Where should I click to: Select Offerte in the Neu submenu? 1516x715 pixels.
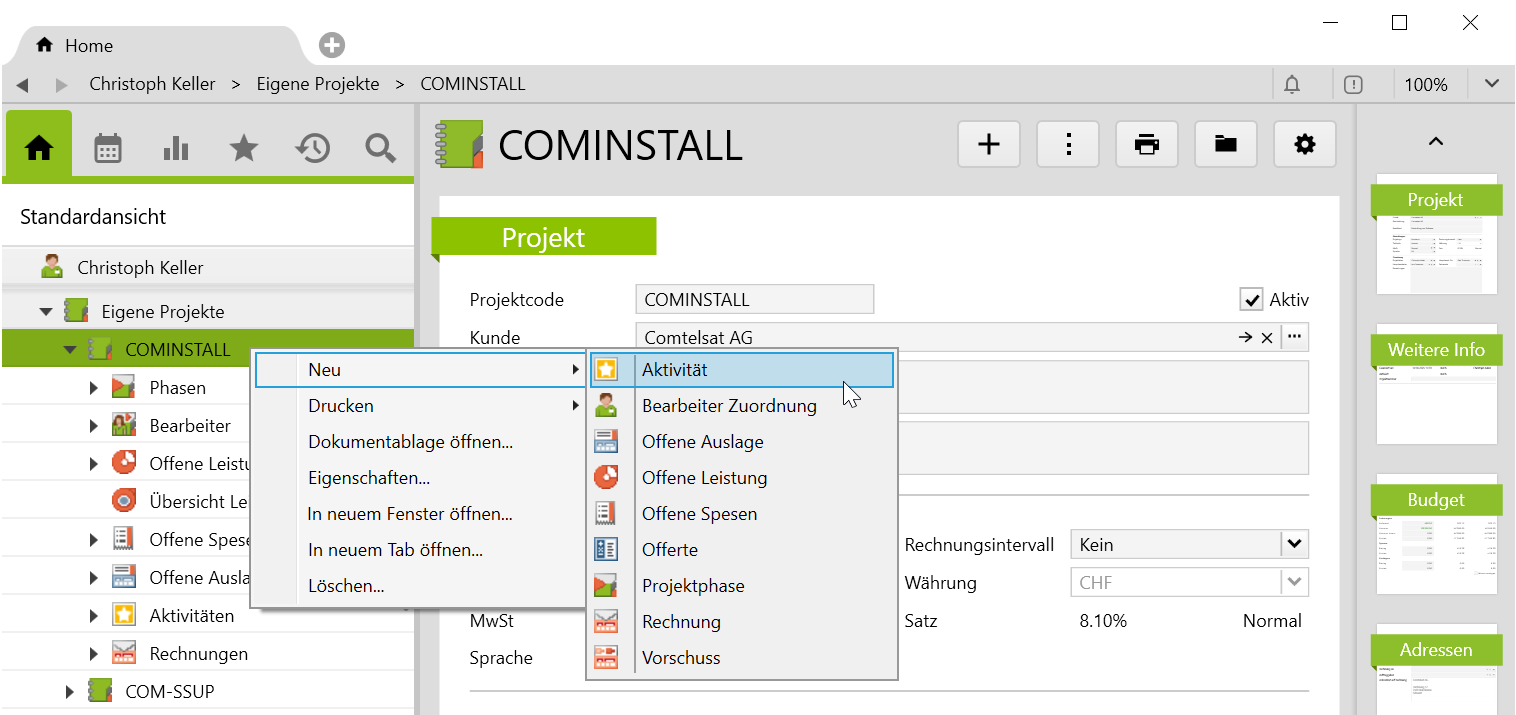[x=670, y=550]
